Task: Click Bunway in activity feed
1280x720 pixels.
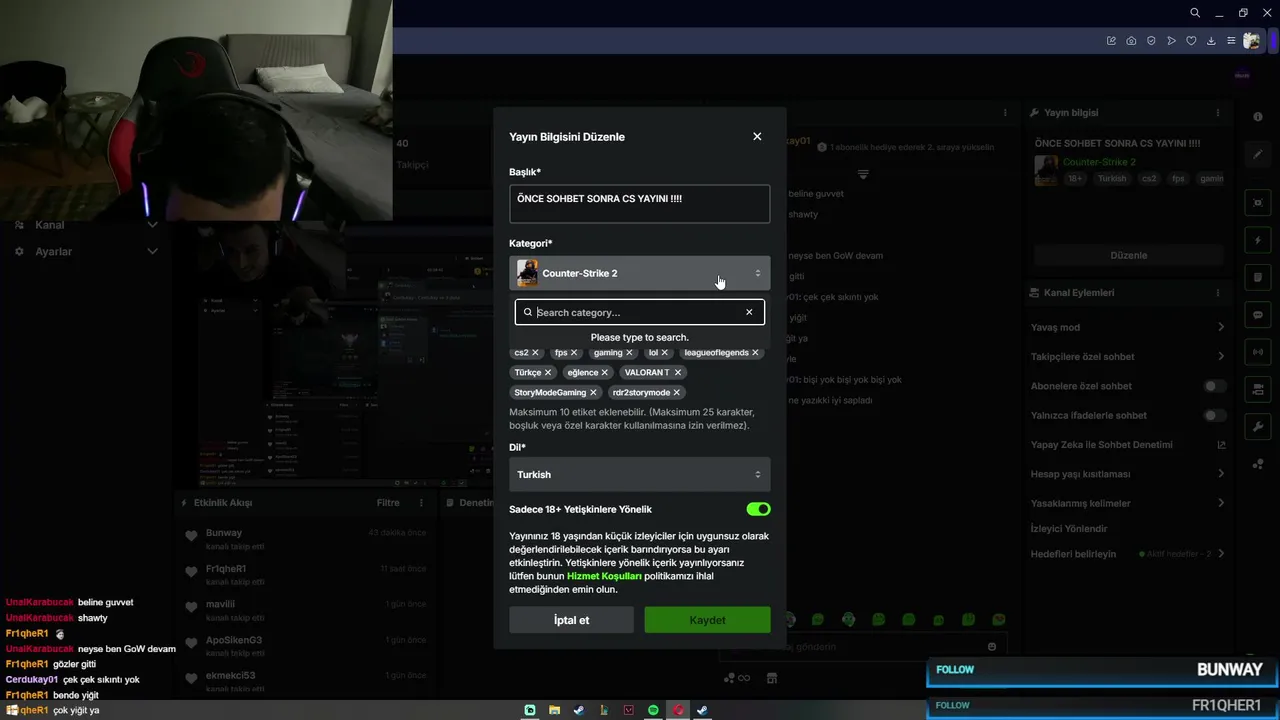Action: [x=224, y=533]
